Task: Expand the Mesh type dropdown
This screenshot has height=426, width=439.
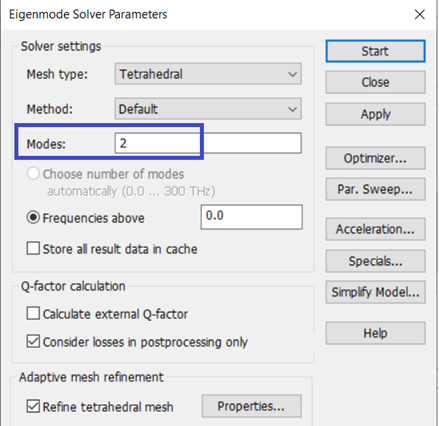Action: pyautogui.click(x=208, y=74)
